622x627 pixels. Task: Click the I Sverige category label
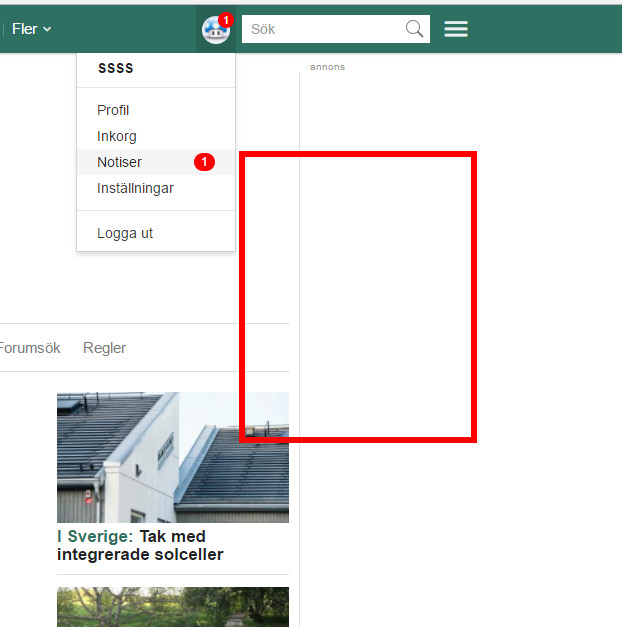click(95, 537)
